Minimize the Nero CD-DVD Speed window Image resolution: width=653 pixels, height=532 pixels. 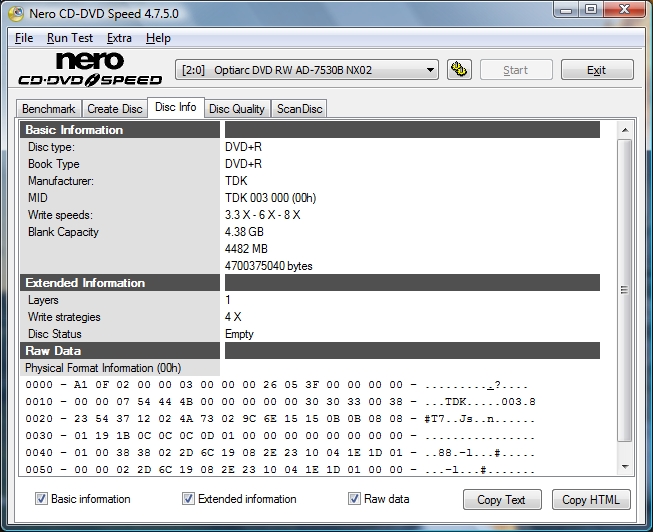point(566,10)
